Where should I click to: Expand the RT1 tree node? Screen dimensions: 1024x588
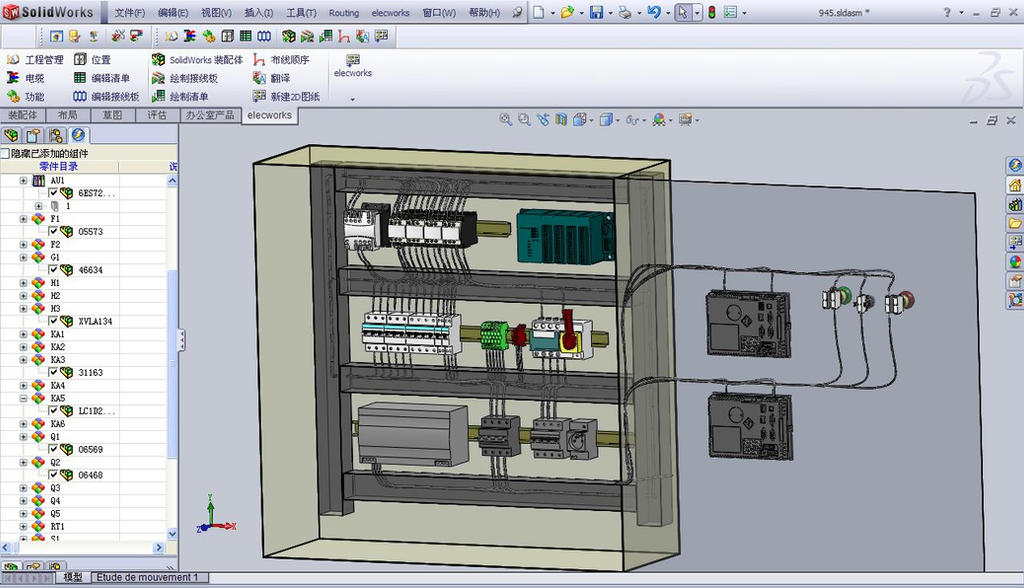[23, 527]
